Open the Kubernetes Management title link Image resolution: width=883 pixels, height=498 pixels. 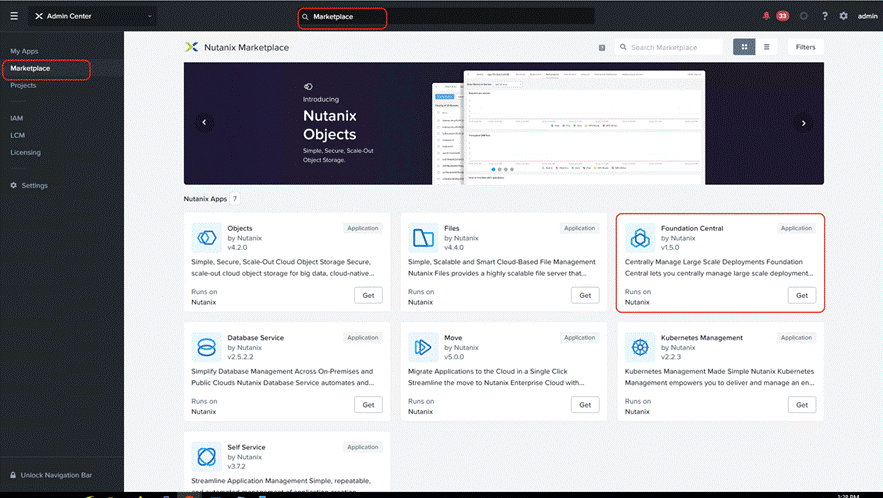(702, 337)
